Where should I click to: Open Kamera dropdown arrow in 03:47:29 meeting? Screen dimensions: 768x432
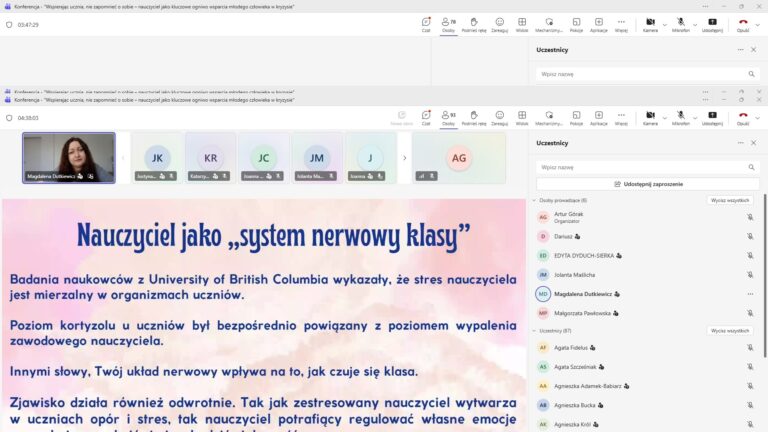coord(665,24)
